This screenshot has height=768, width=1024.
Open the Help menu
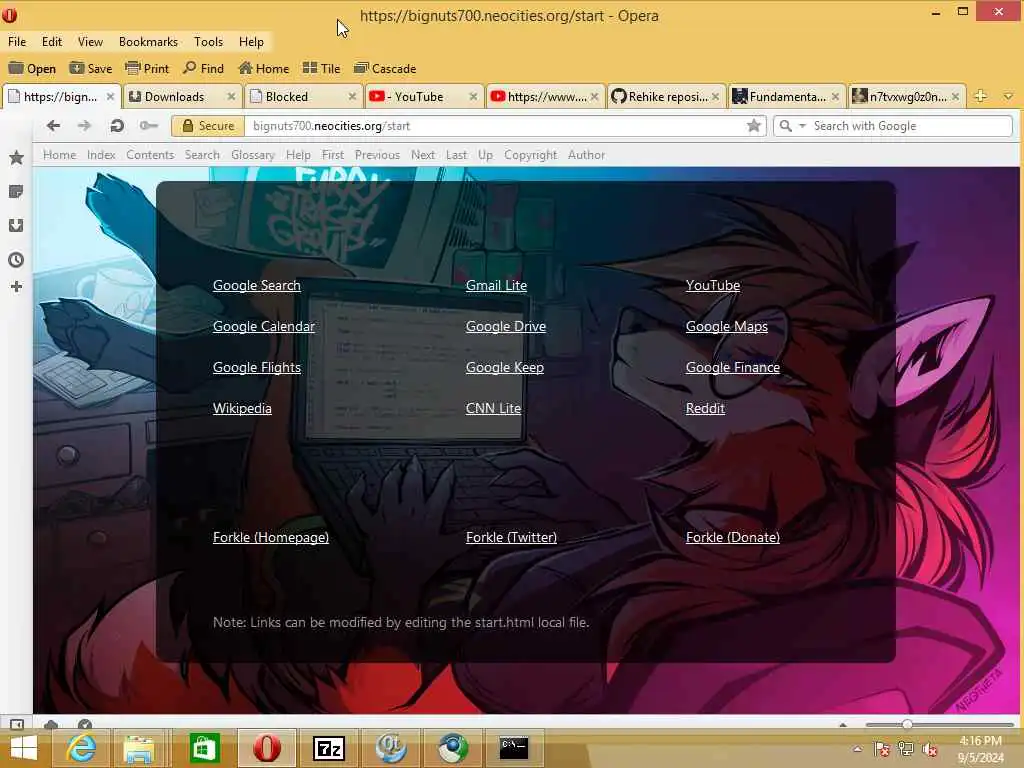click(251, 42)
